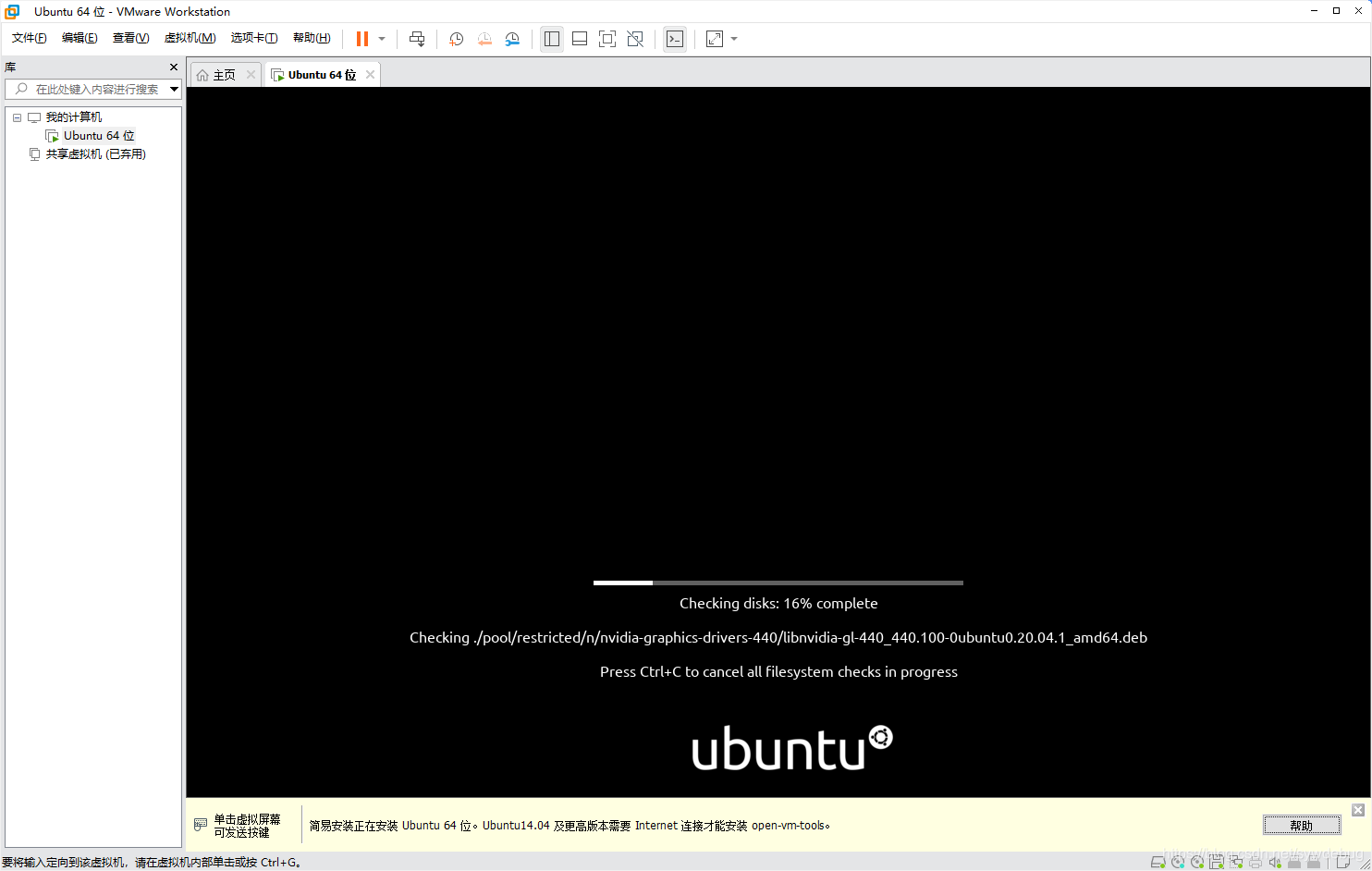Dismiss the easy install message bar
Viewport: 1372px width, 871px height.
pyautogui.click(x=1358, y=810)
